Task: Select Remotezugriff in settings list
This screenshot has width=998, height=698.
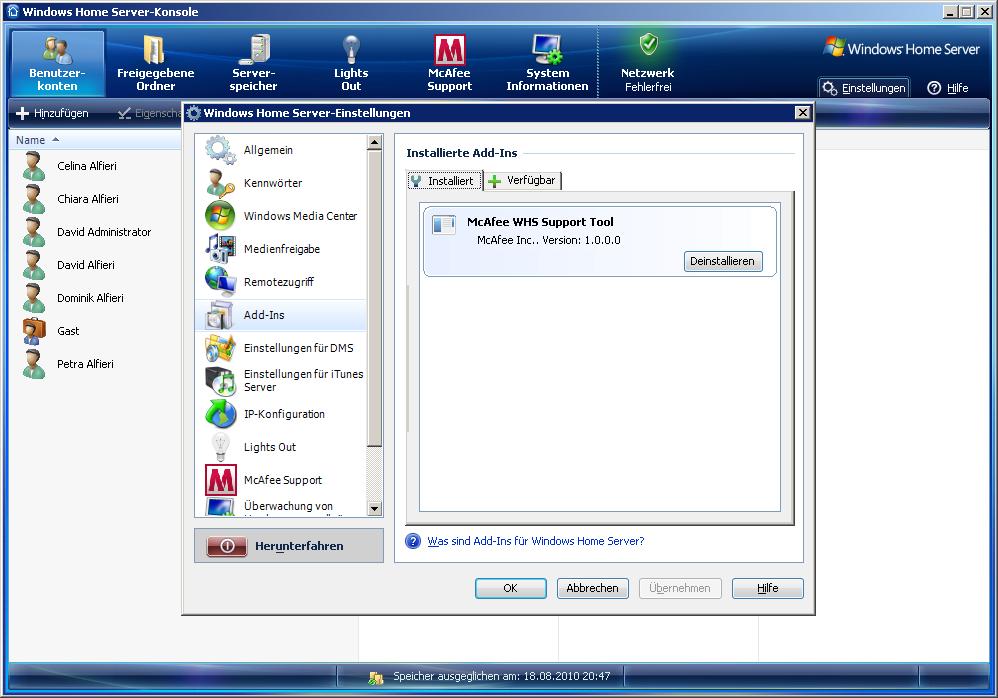Action: [278, 282]
